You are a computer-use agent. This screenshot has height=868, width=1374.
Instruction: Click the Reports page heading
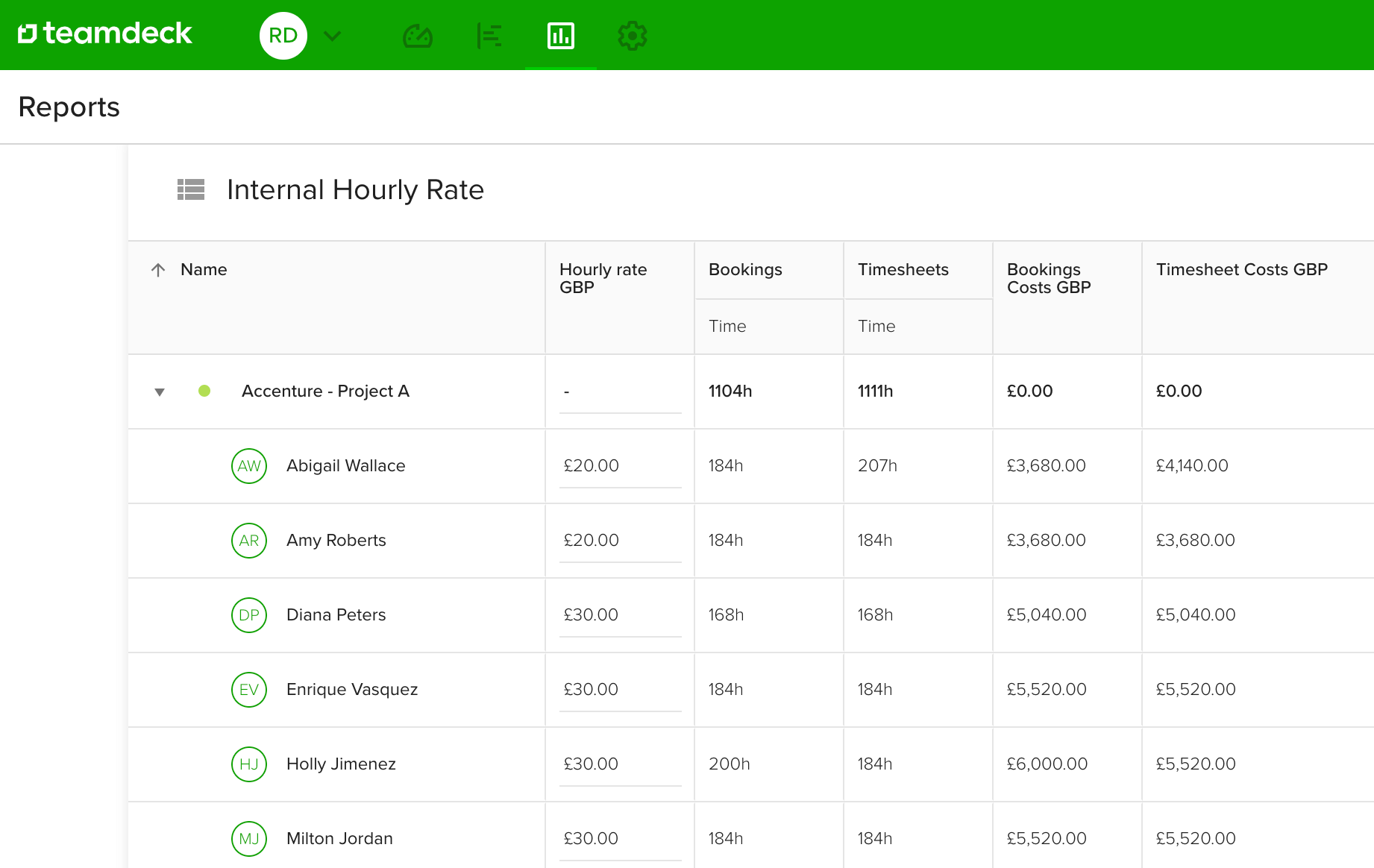pos(69,107)
